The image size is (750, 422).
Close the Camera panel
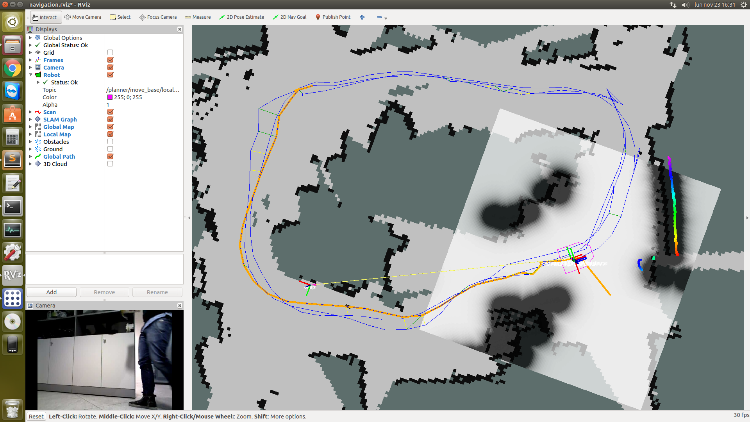click(x=180, y=304)
